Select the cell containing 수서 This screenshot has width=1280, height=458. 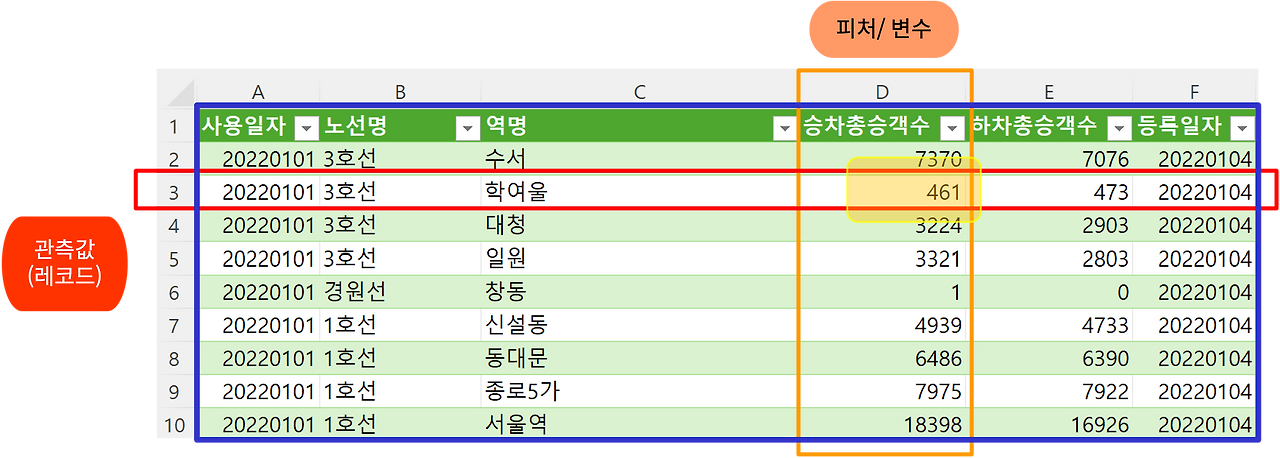click(x=639, y=159)
